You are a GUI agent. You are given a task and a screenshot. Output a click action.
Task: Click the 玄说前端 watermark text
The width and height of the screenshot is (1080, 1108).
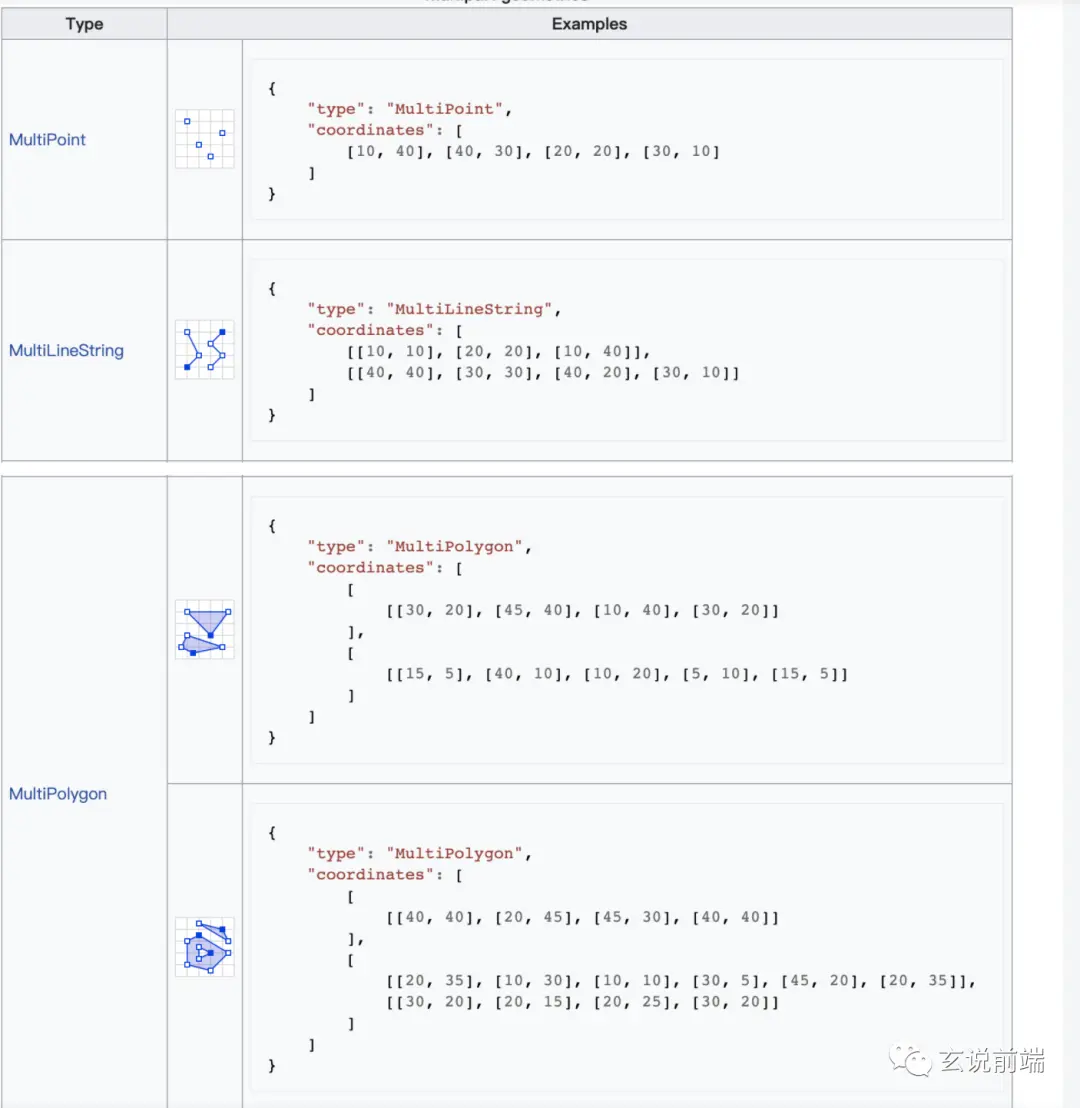991,1061
